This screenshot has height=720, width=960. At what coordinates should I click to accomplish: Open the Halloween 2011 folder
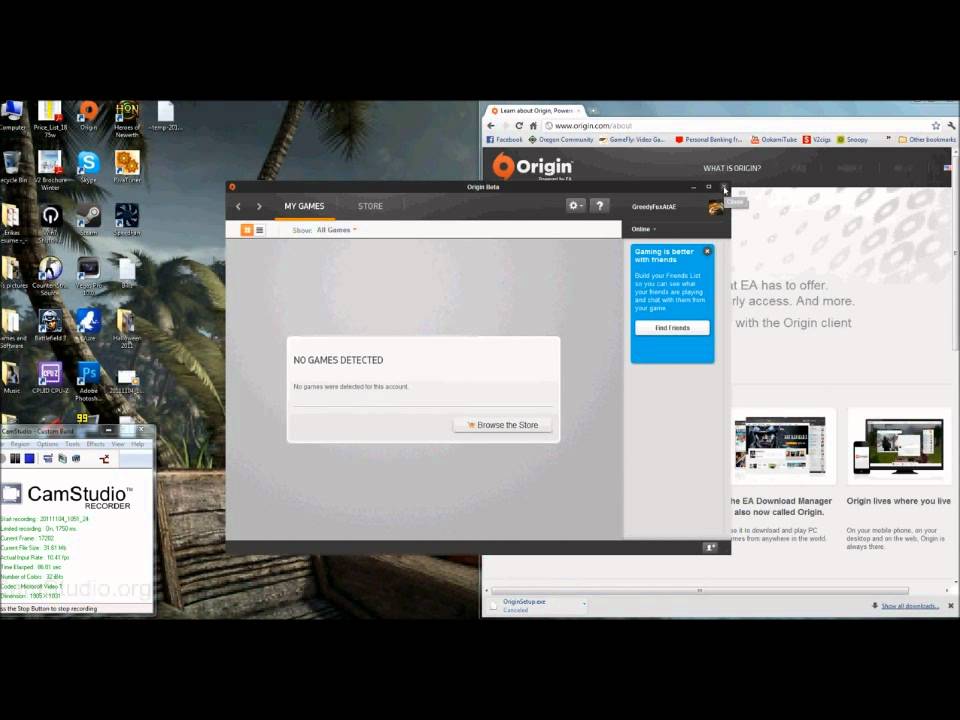pos(127,329)
